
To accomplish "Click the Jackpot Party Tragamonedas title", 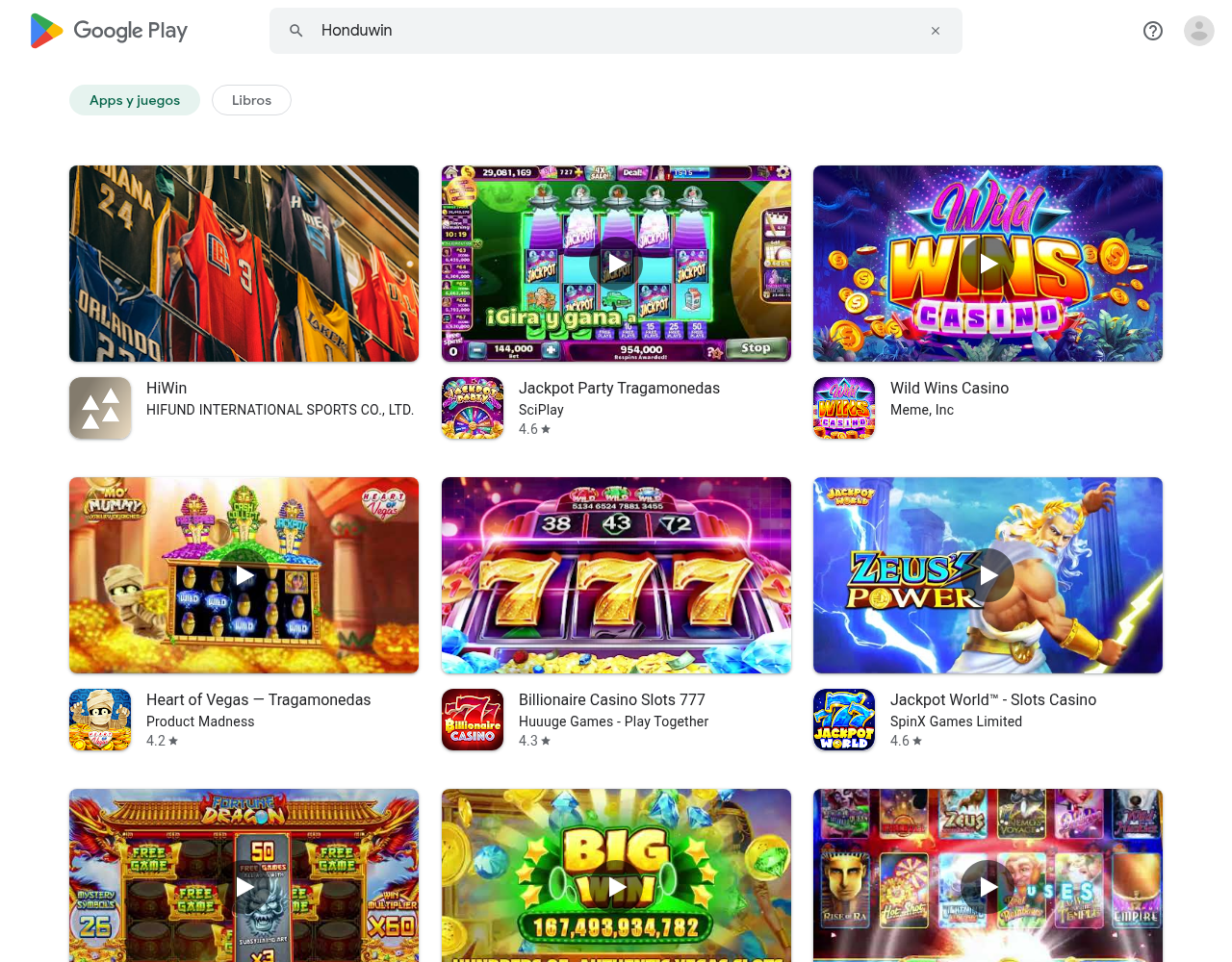I will (x=619, y=388).
